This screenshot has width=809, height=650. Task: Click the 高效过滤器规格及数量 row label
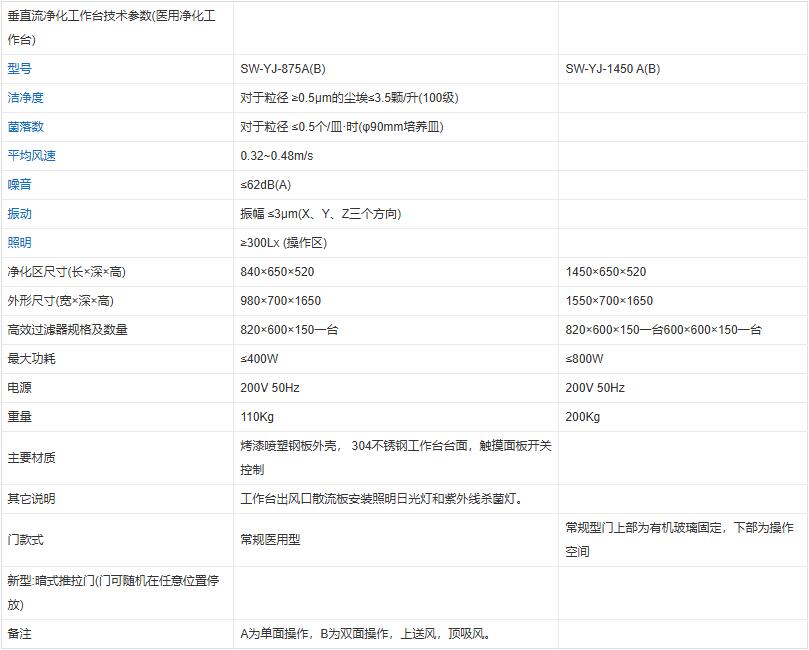pyautogui.click(x=67, y=330)
